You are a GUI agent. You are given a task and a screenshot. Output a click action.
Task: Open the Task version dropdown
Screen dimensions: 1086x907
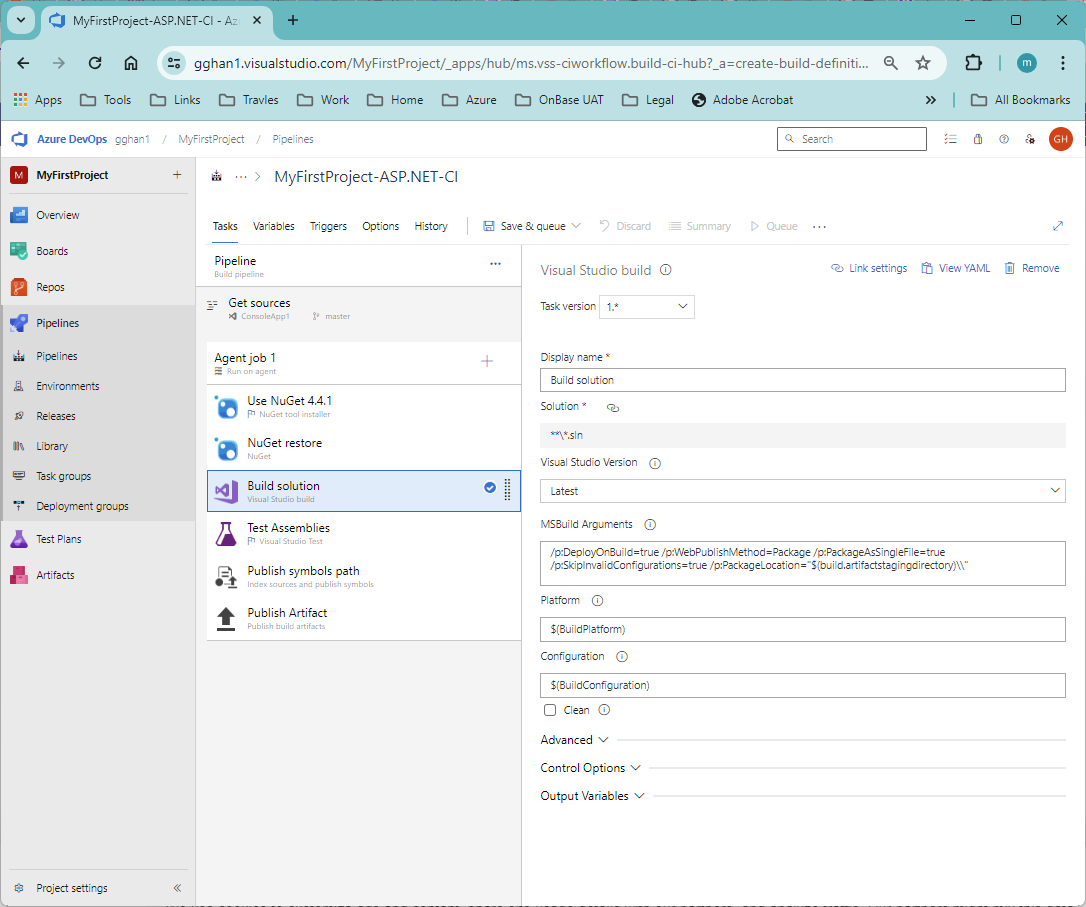pyautogui.click(x=646, y=306)
